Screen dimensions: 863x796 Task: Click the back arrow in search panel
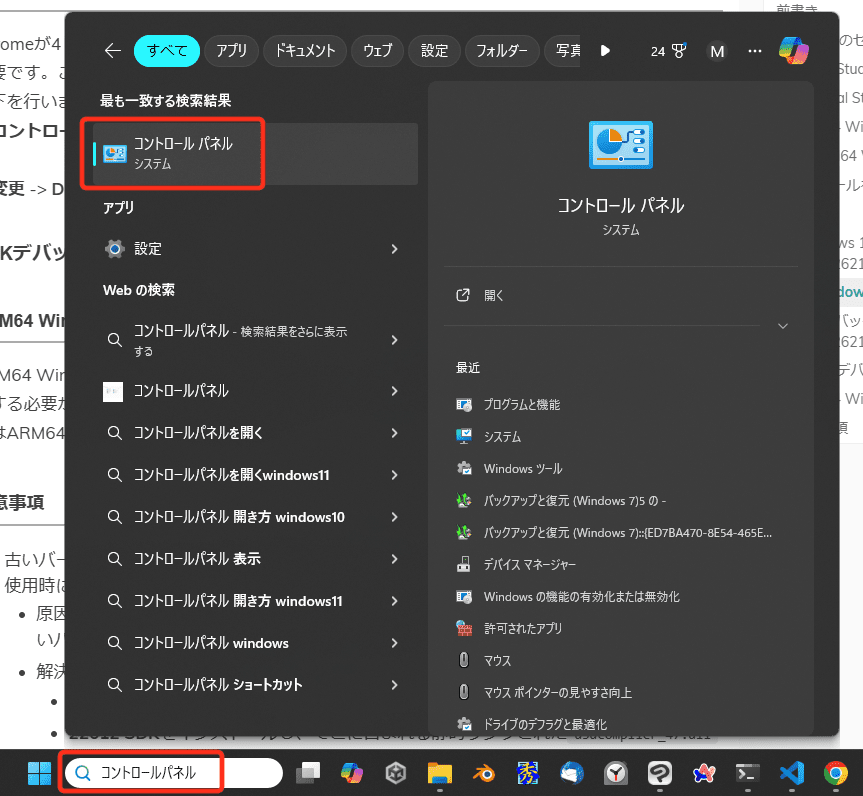click(x=112, y=51)
